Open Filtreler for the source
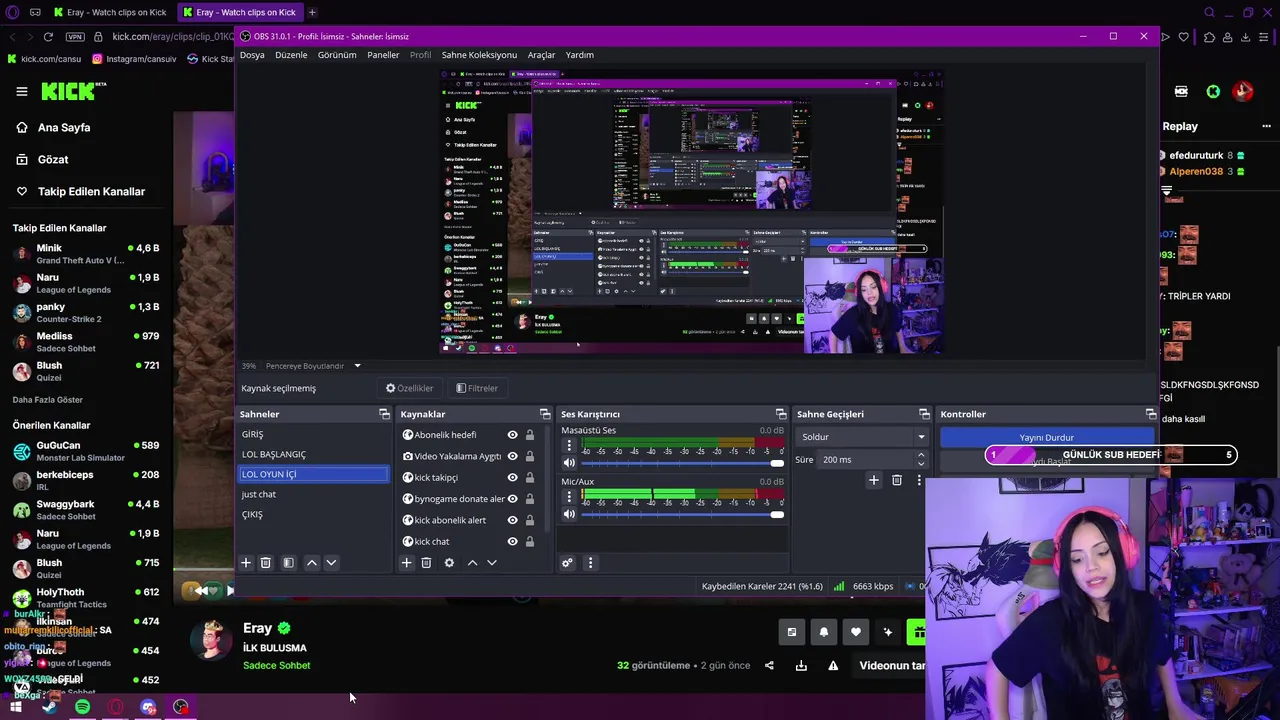The width and height of the screenshot is (1280, 720). click(x=477, y=388)
